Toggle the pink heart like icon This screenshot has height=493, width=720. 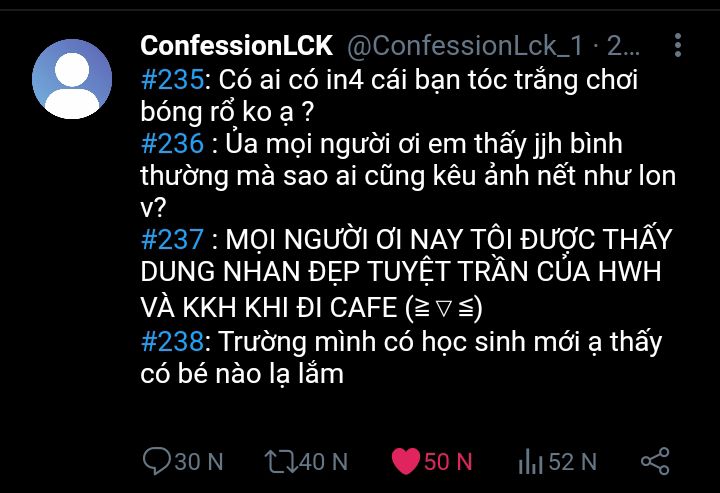pos(406,461)
